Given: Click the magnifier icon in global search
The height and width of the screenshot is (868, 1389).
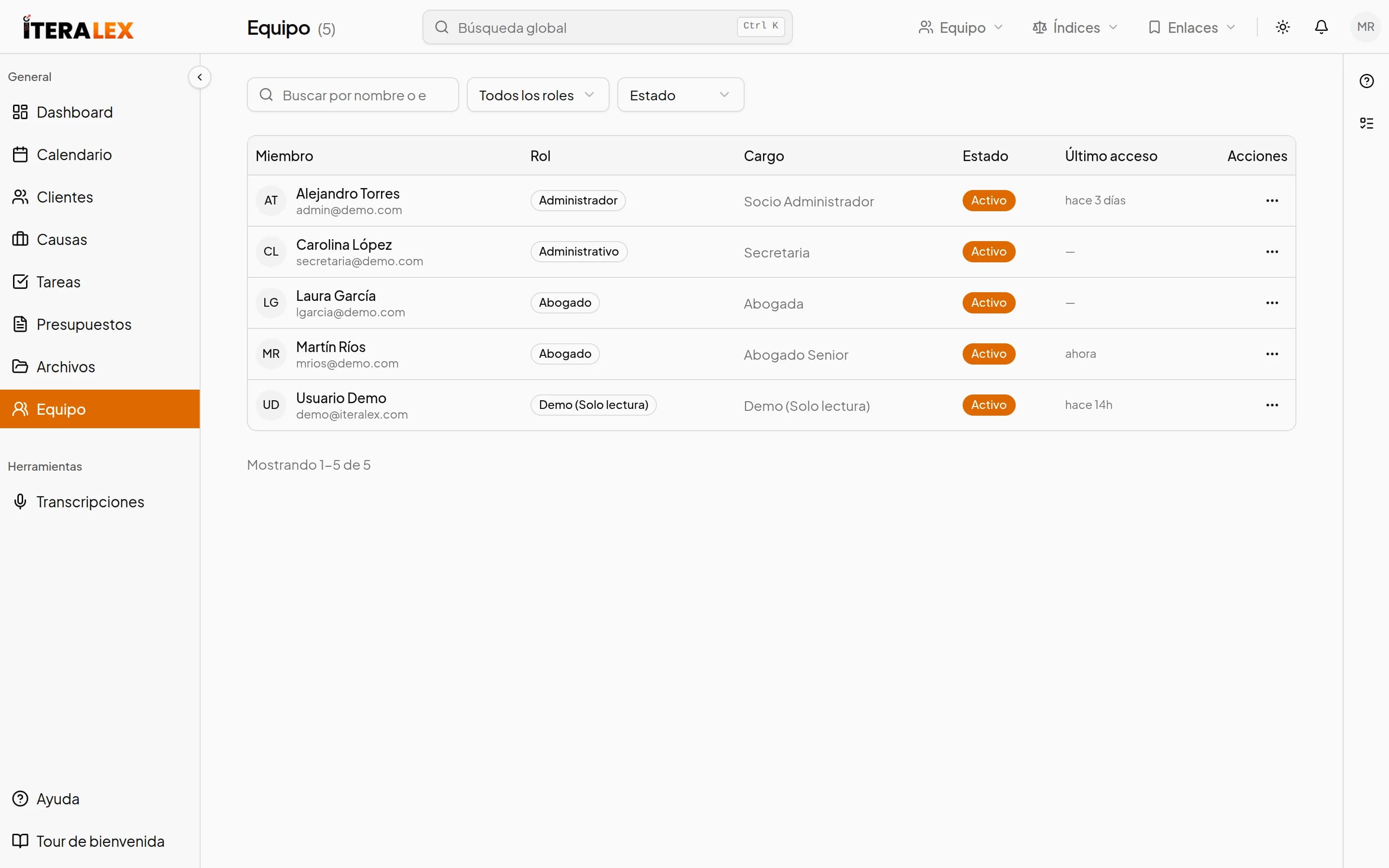Looking at the screenshot, I should tap(441, 27).
